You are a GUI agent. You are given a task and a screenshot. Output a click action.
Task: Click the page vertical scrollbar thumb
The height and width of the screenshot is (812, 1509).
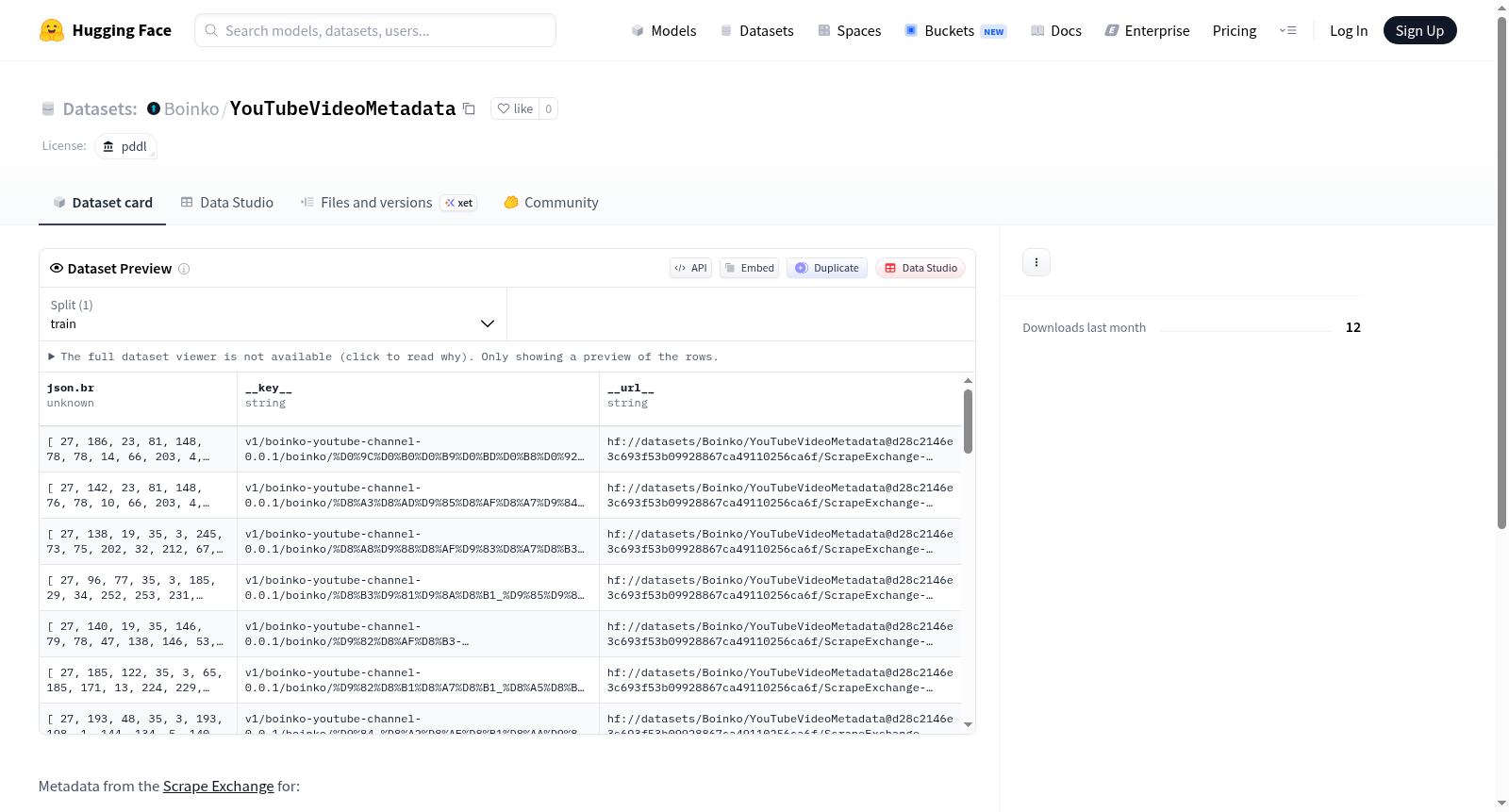1501,273
